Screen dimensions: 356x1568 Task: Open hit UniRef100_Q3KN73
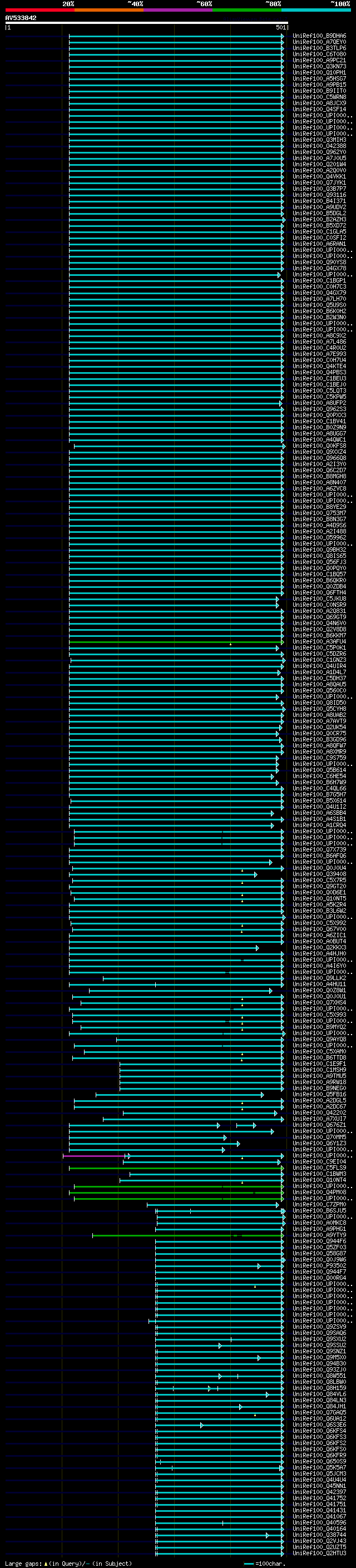coord(319,66)
